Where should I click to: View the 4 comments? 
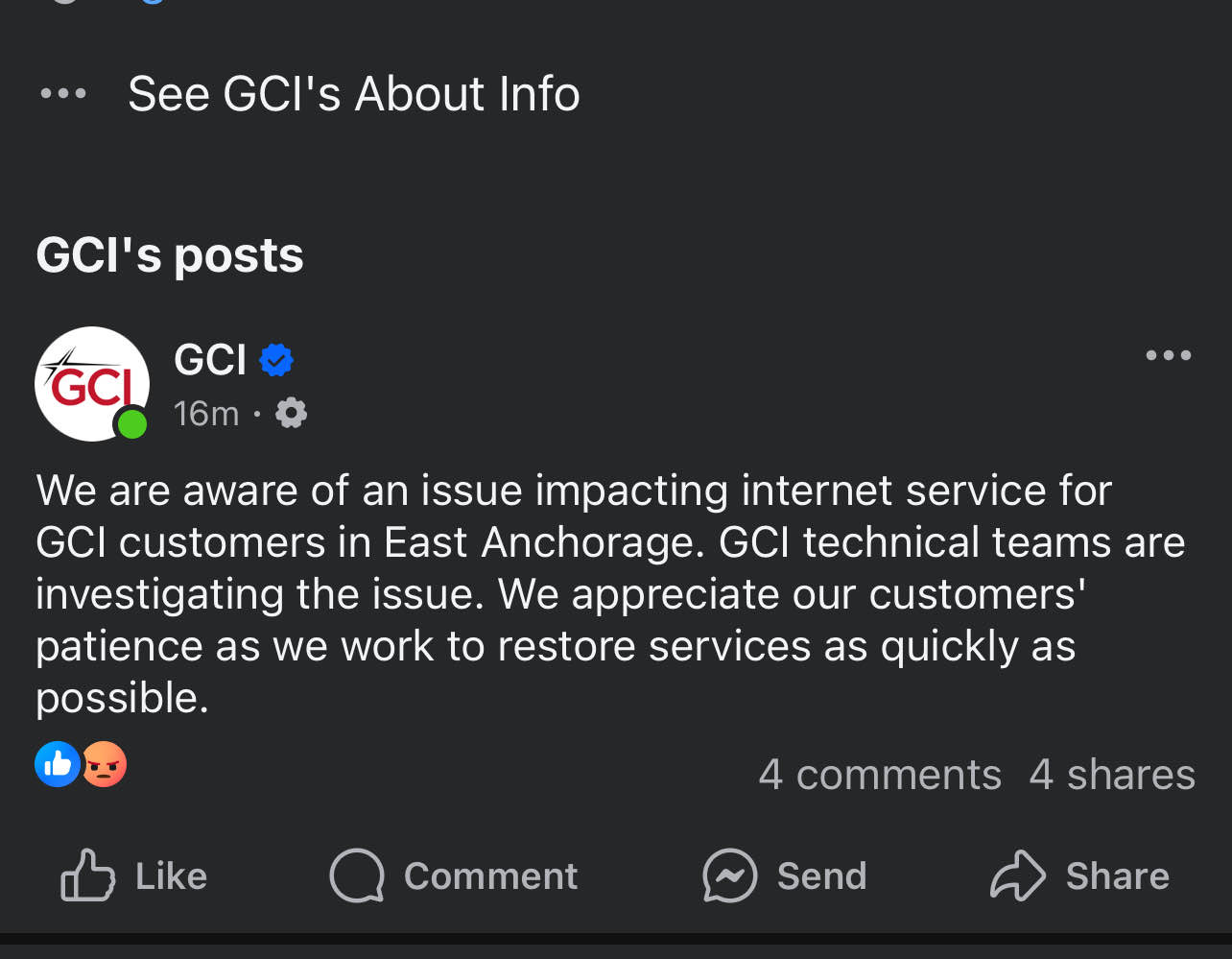point(879,775)
